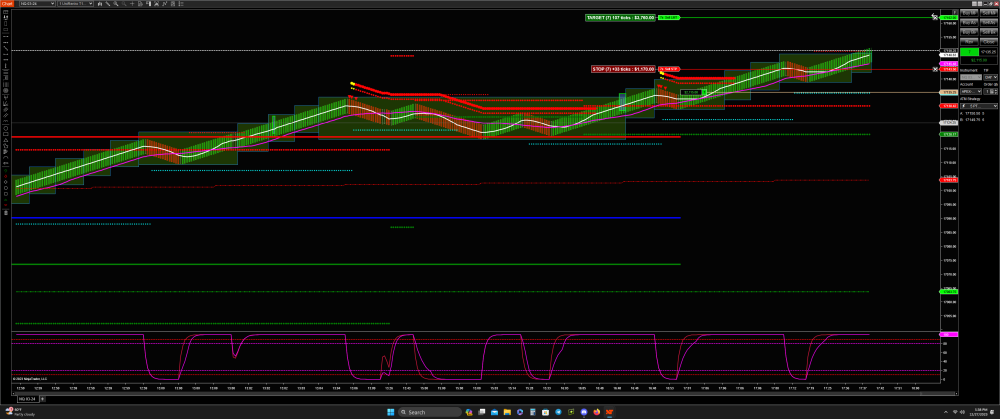Image resolution: width=1000 pixels, height=419 pixels.
Task: Add a new chart tab with plus
Action: (43, 398)
